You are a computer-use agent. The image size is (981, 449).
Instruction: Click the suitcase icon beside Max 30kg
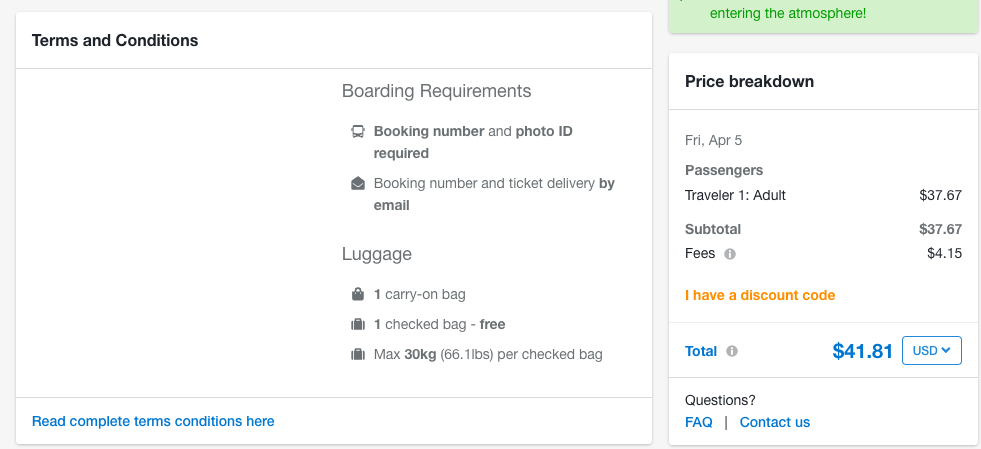[x=357, y=354]
